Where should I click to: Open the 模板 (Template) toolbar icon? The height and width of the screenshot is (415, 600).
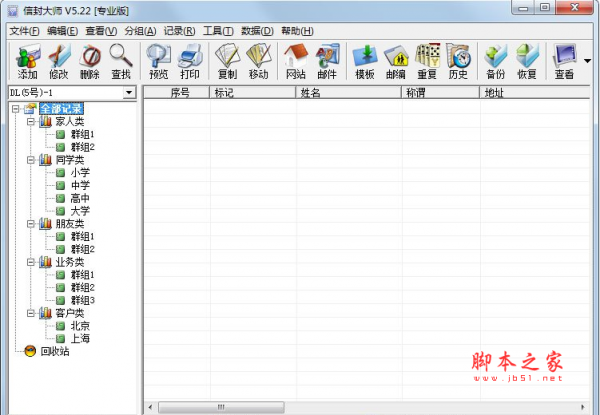[365, 61]
